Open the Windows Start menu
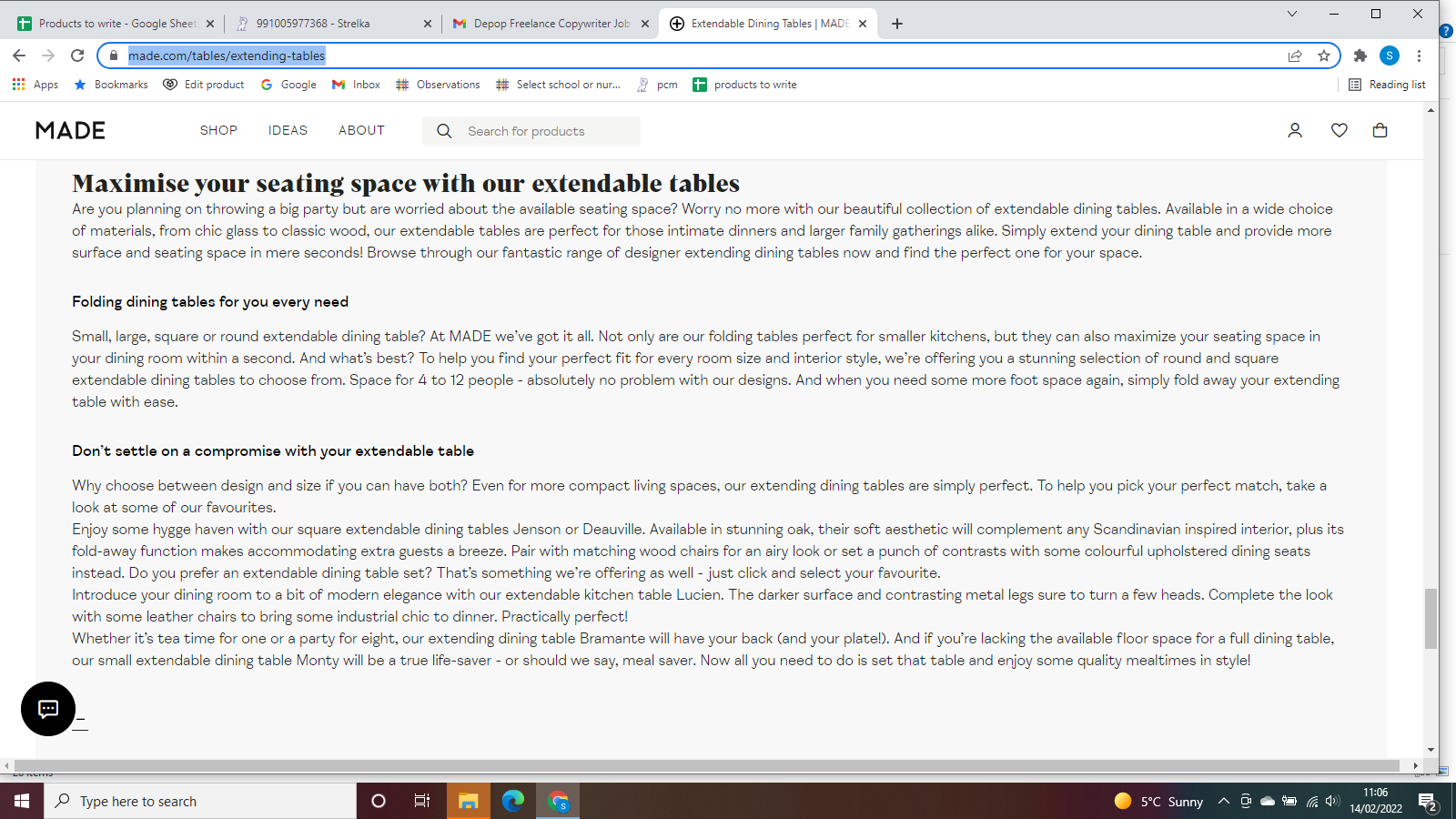 [22, 801]
